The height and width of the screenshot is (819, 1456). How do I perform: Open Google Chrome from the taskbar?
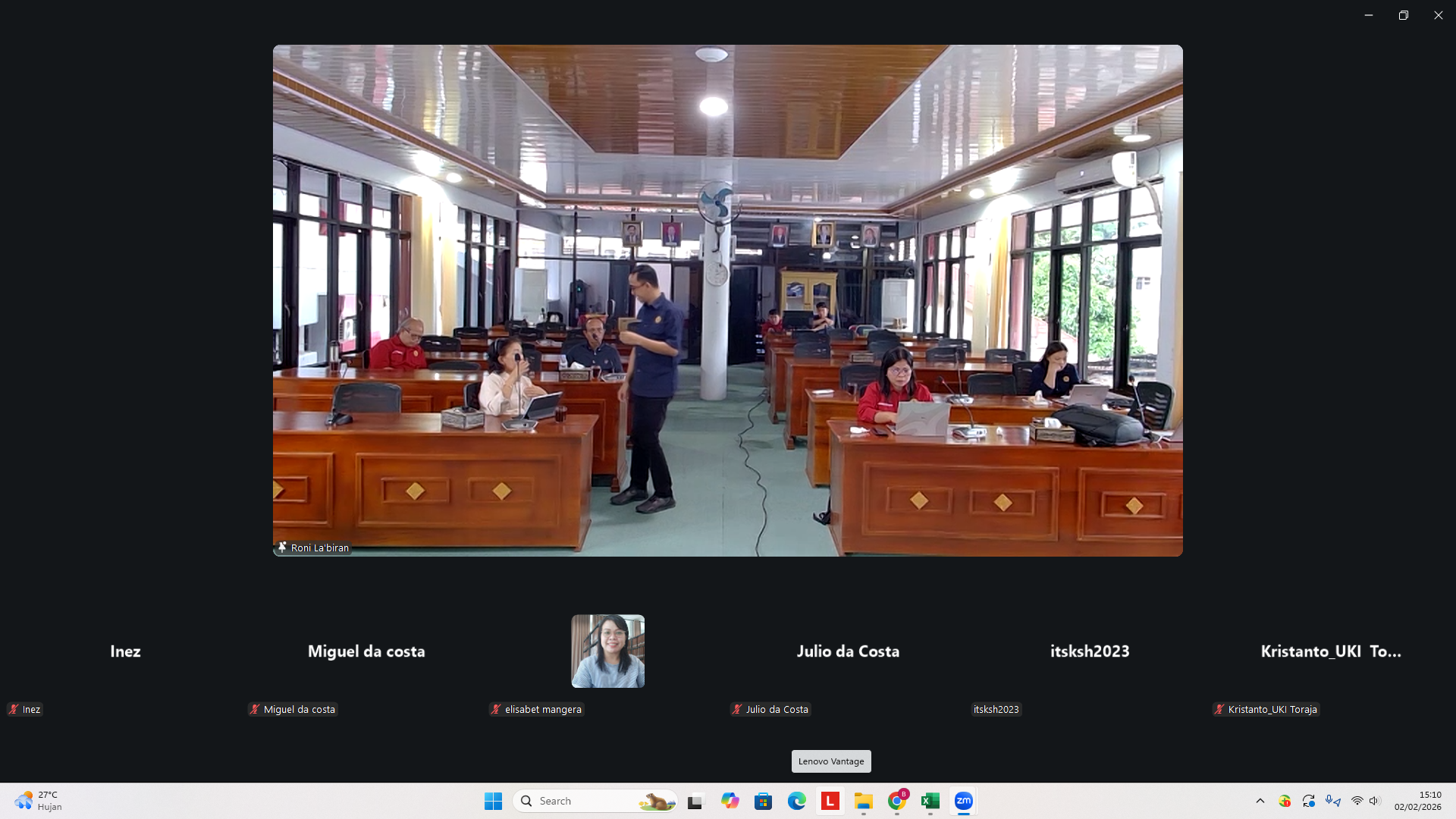(x=897, y=801)
